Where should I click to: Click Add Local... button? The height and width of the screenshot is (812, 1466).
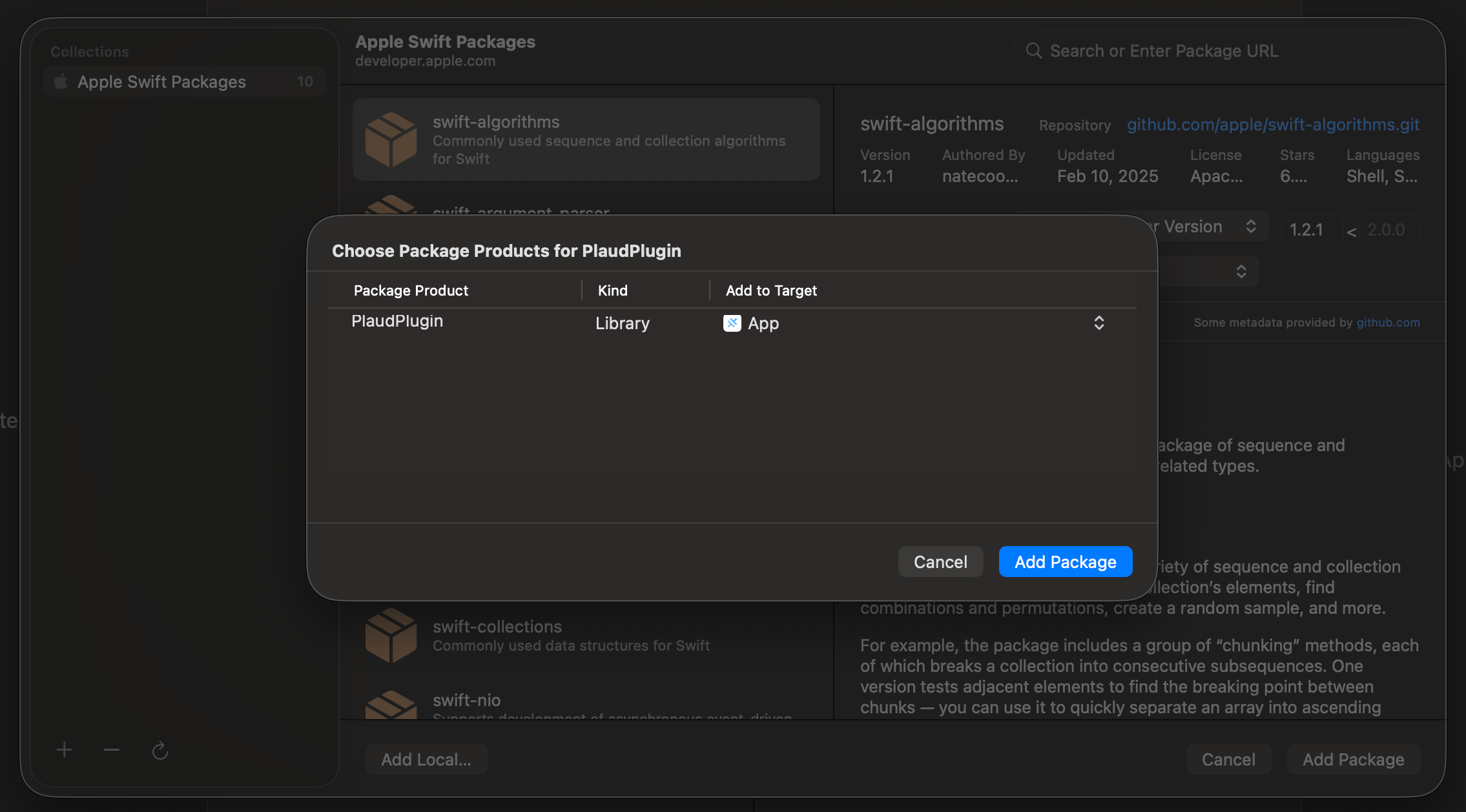click(x=426, y=760)
